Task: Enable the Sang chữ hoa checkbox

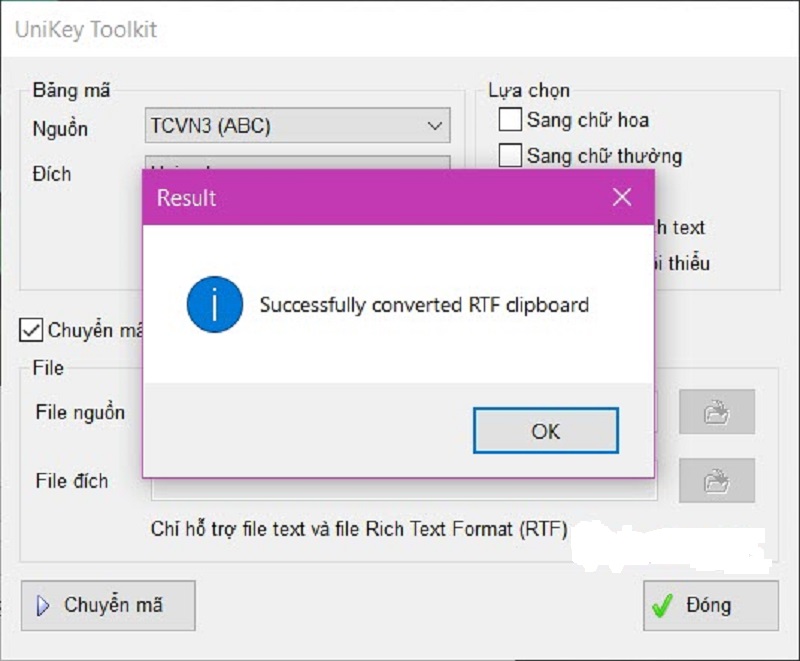Action: [510, 120]
